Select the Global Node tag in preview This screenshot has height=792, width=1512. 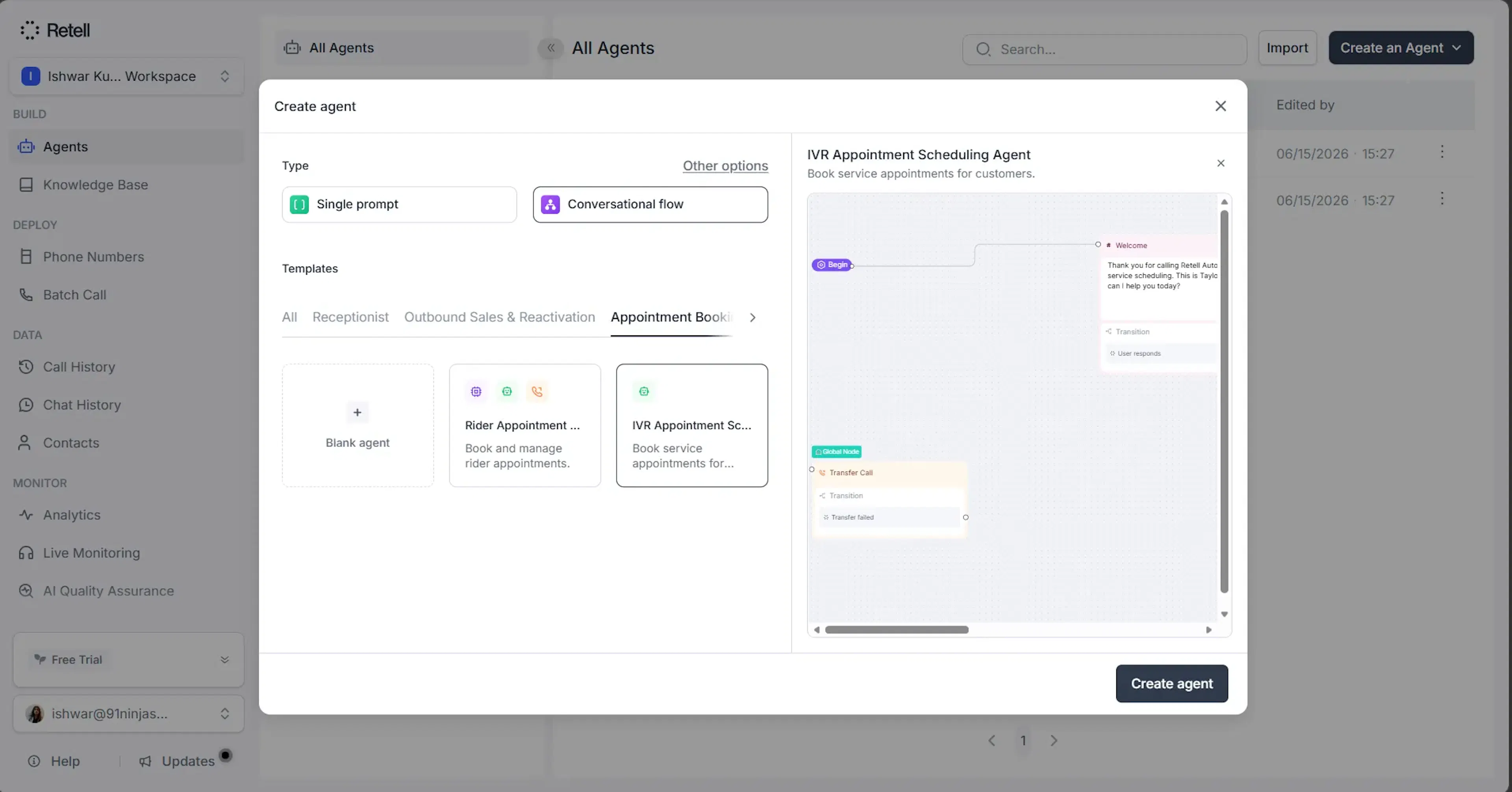point(836,452)
